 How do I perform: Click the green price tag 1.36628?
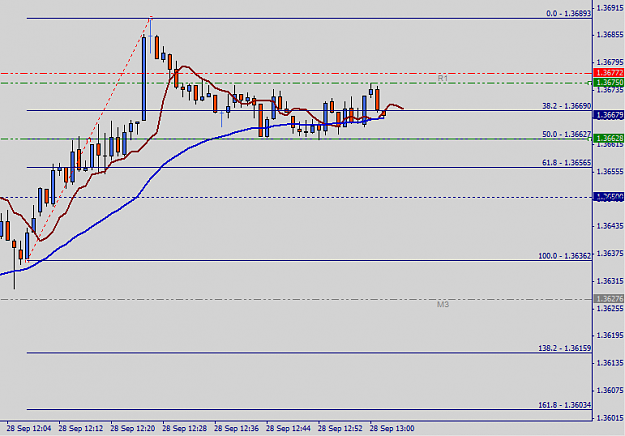click(x=609, y=139)
